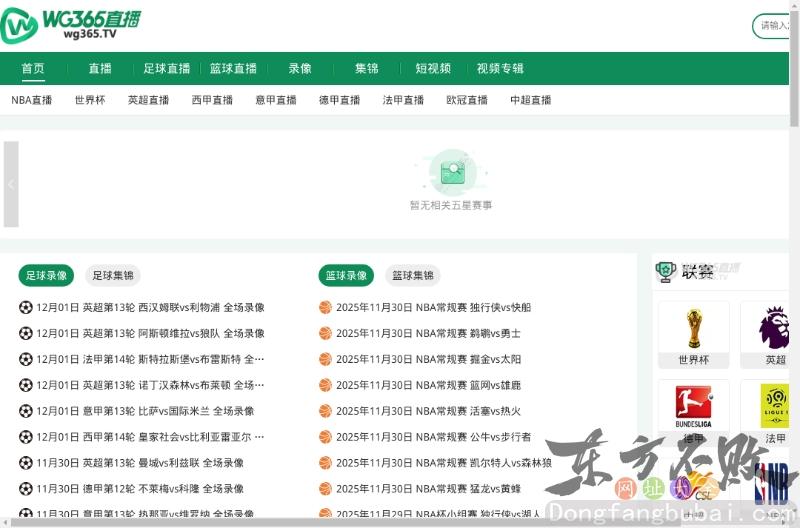Select the 篮球集锦 pill tab
Image resolution: width=800 pixels, height=528 pixels.
point(413,275)
